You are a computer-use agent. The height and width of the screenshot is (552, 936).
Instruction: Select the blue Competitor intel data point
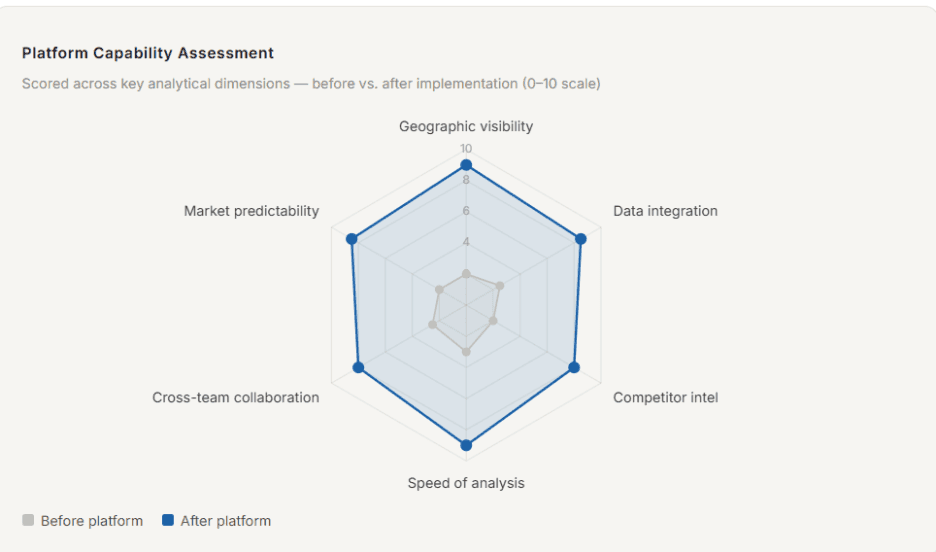click(x=574, y=367)
